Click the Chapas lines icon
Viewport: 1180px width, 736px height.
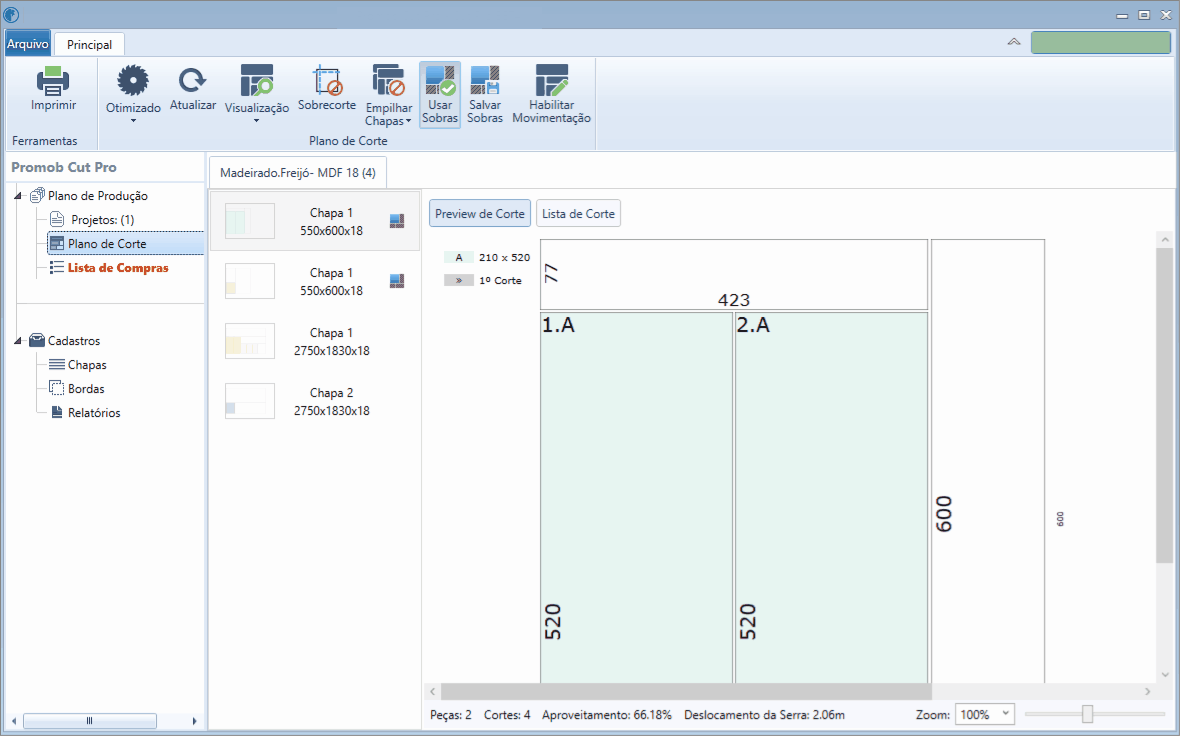(x=56, y=364)
